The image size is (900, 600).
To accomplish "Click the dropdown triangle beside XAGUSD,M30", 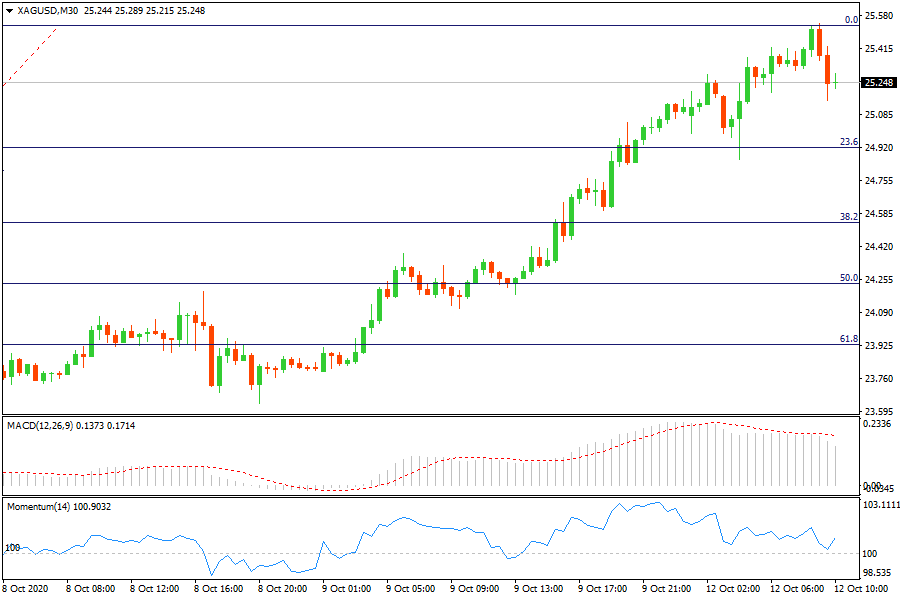I will tap(9, 10).
